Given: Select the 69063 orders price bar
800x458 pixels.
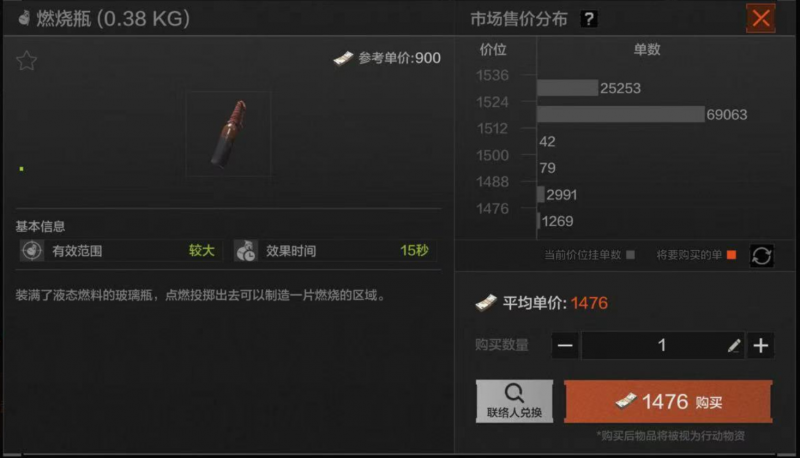Looking at the screenshot, I should [x=620, y=114].
